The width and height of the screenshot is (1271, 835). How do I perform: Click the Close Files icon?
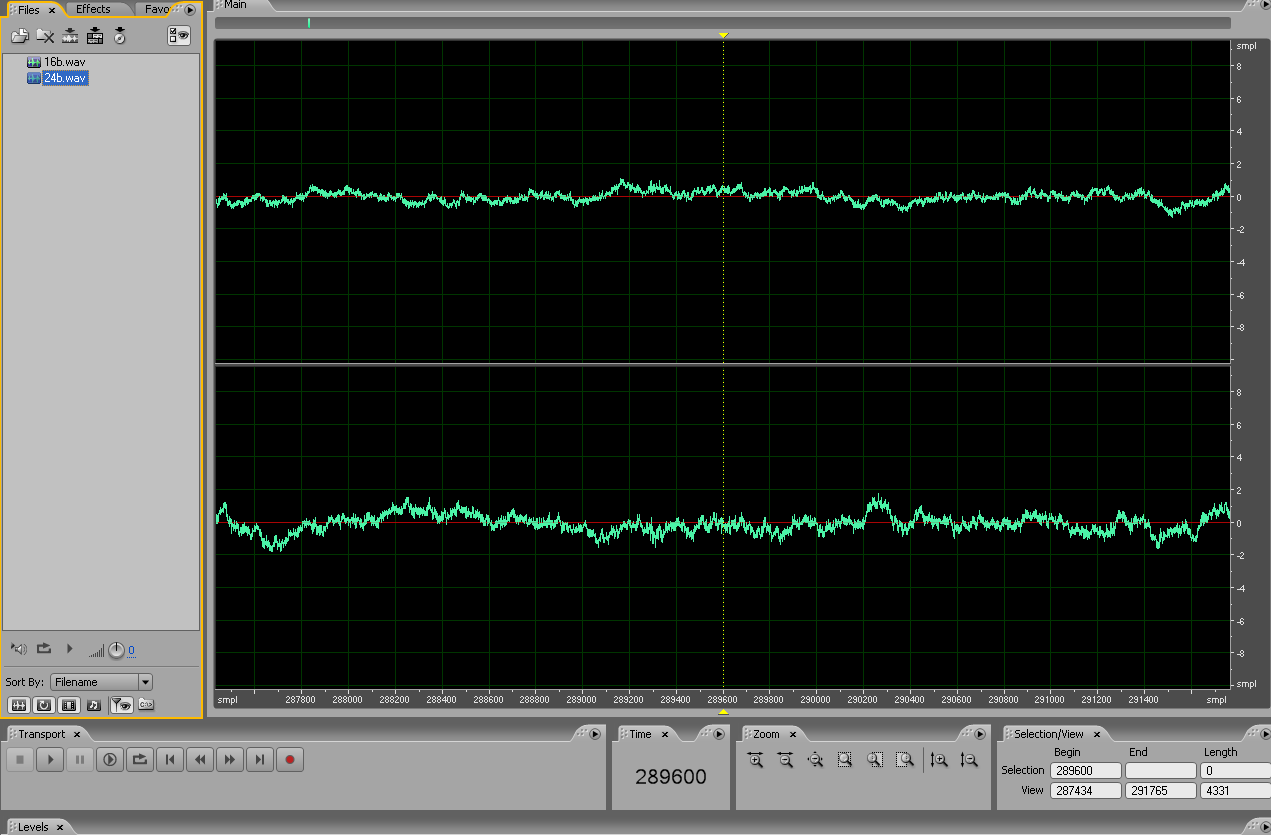(45, 36)
